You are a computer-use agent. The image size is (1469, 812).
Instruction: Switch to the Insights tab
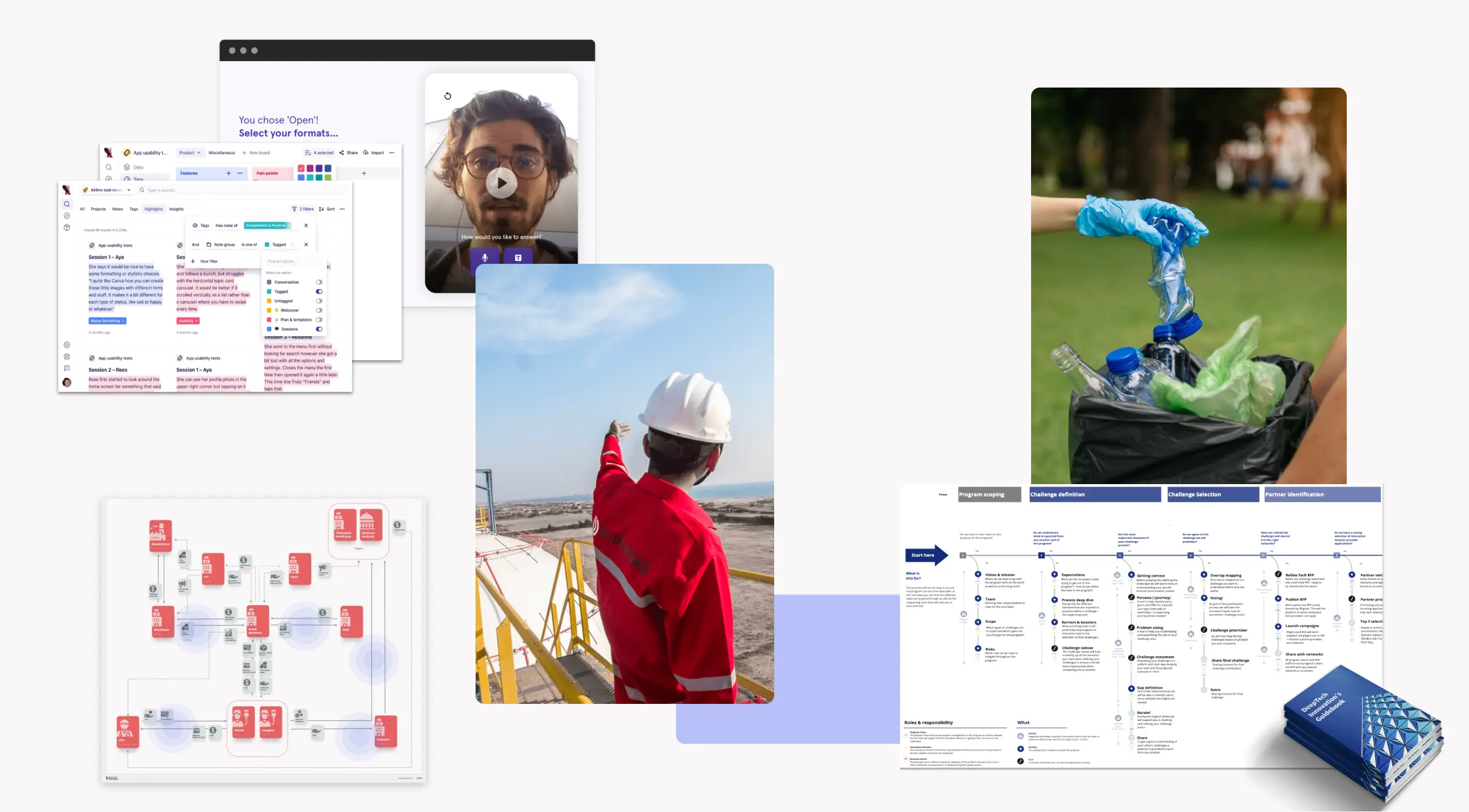pos(176,209)
